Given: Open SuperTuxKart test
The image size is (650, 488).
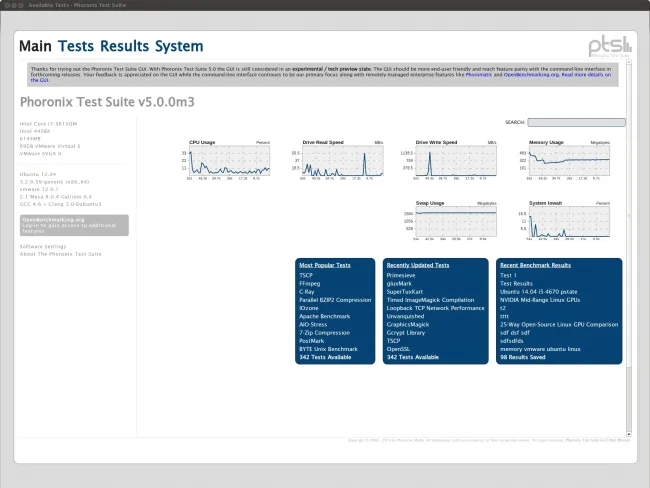Looking at the screenshot, I should pyautogui.click(x=405, y=292).
